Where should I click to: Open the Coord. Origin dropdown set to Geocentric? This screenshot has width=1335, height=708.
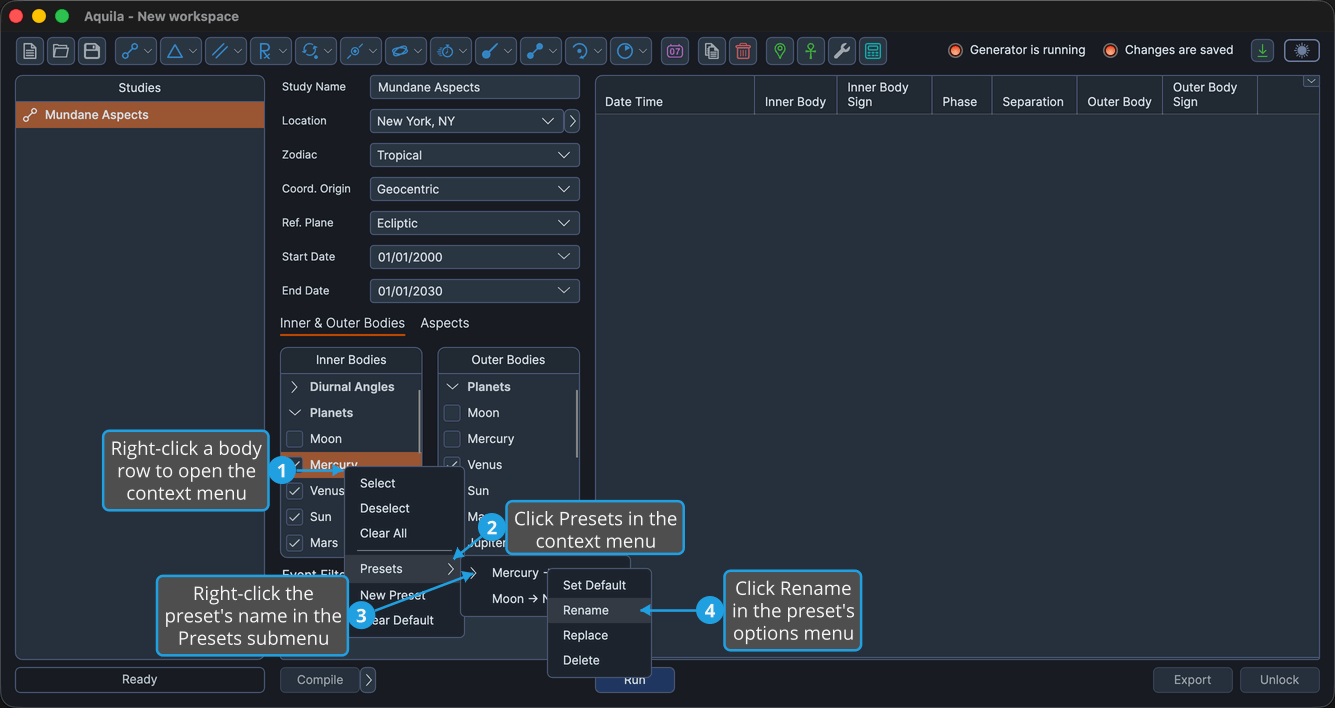474,189
